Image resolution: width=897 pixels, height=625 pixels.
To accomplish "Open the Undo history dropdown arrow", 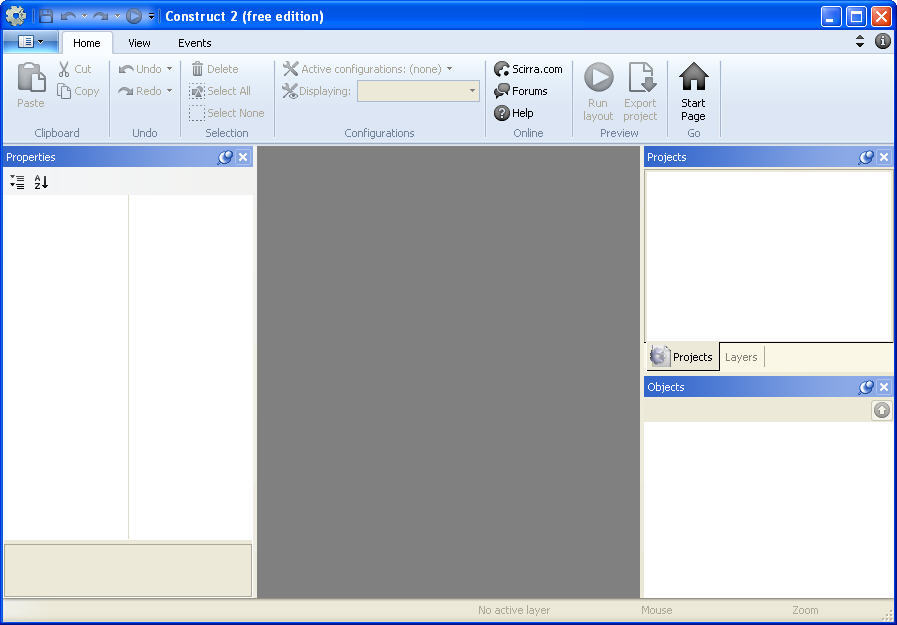I will tap(169, 69).
